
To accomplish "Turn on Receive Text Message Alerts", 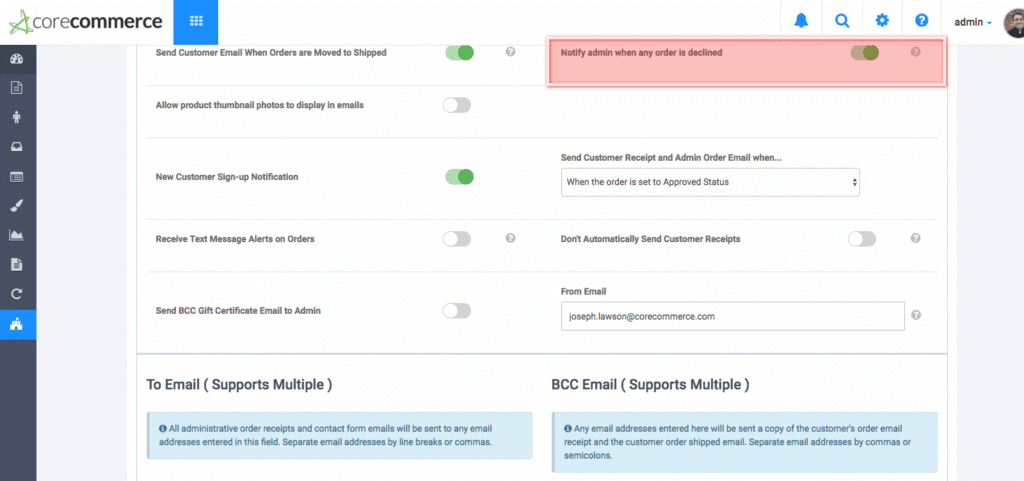I will pyautogui.click(x=456, y=239).
